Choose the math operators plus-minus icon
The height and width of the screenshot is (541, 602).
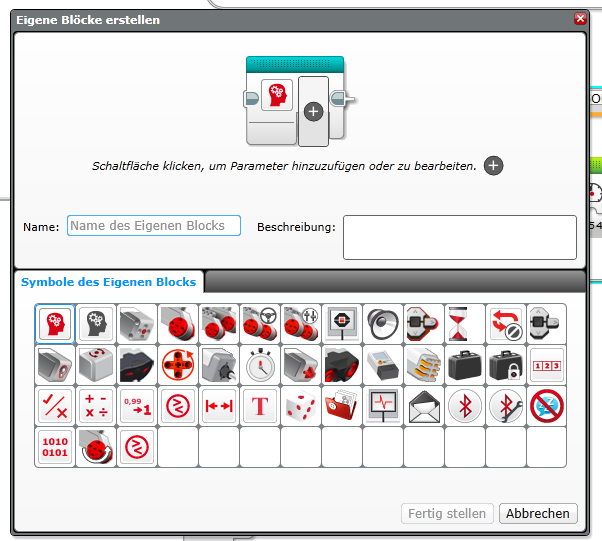[x=96, y=406]
